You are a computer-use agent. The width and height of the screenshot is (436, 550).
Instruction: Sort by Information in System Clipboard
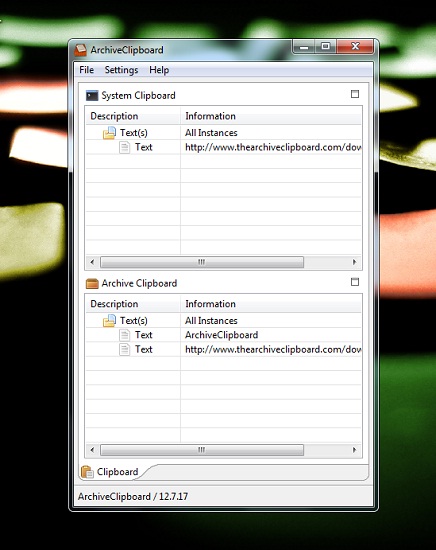[x=270, y=116]
